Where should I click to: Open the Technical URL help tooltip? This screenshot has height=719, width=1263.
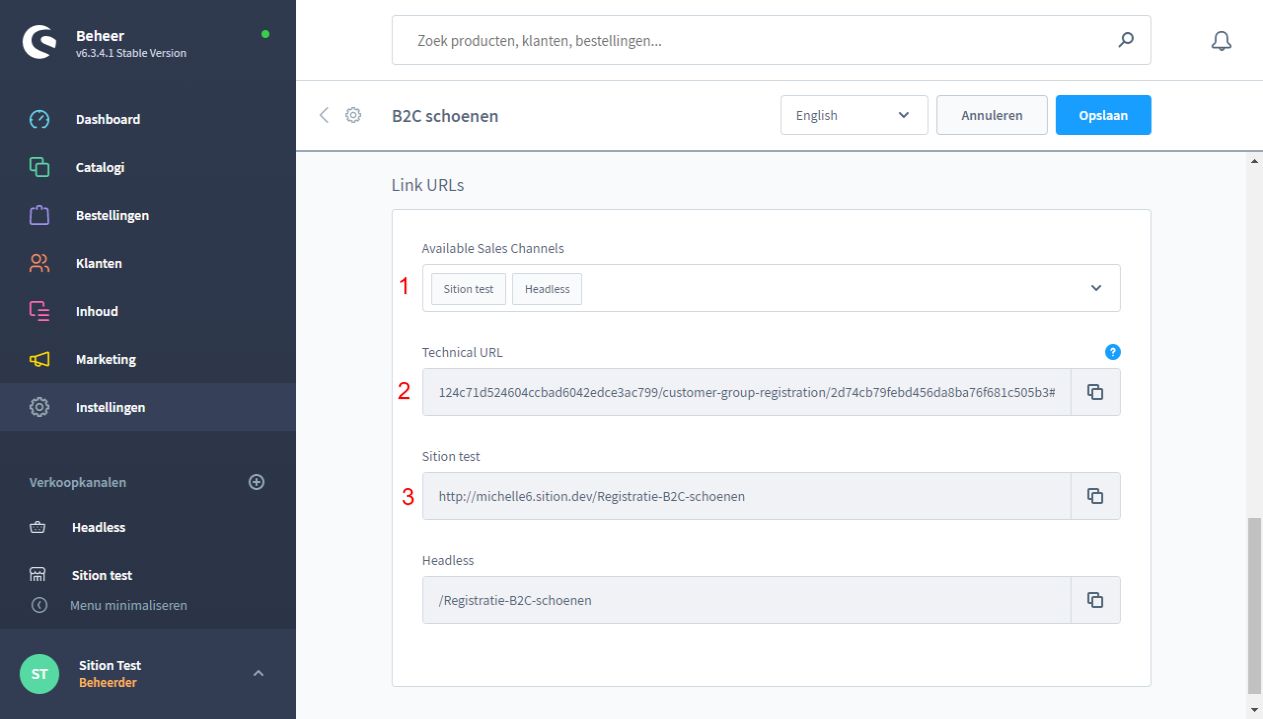coord(1112,352)
